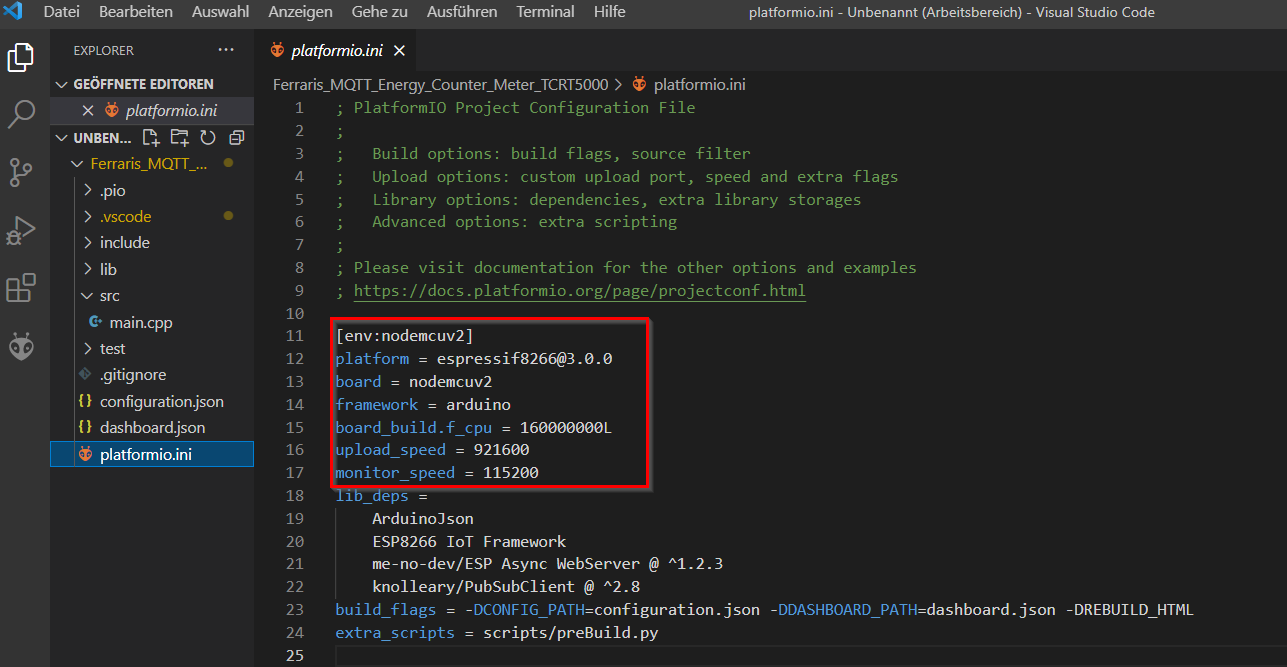The height and width of the screenshot is (667, 1287).
Task: Select platformio.ini in the file tree
Action: [152, 454]
